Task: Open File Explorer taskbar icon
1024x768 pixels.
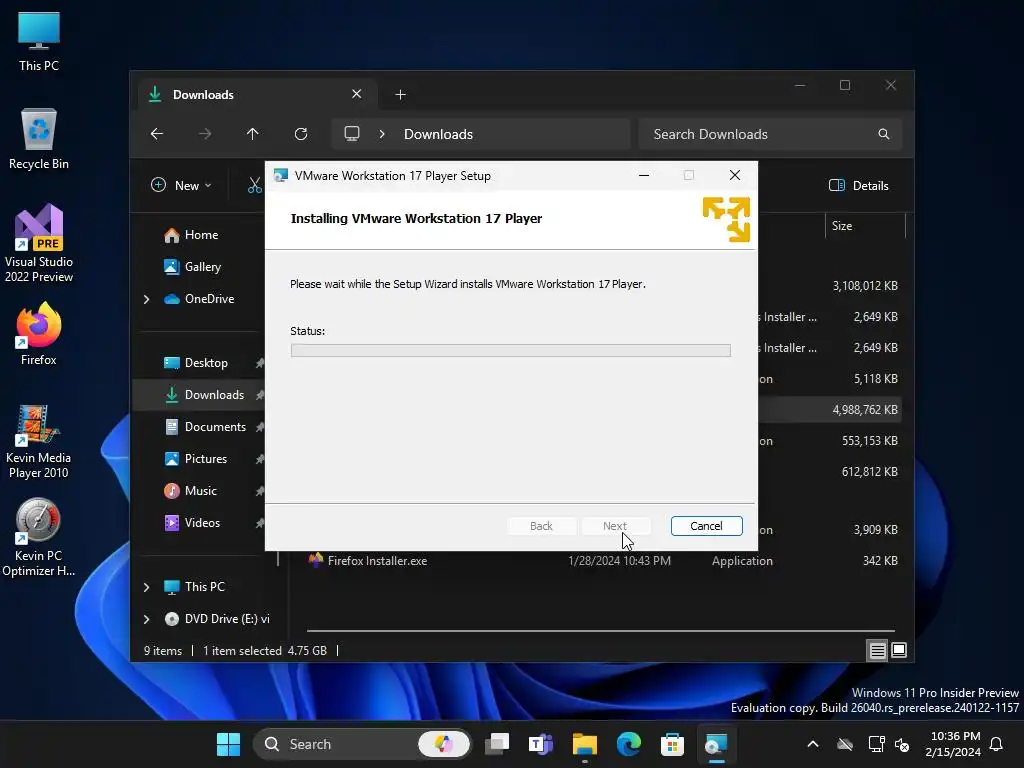Action: [x=584, y=744]
